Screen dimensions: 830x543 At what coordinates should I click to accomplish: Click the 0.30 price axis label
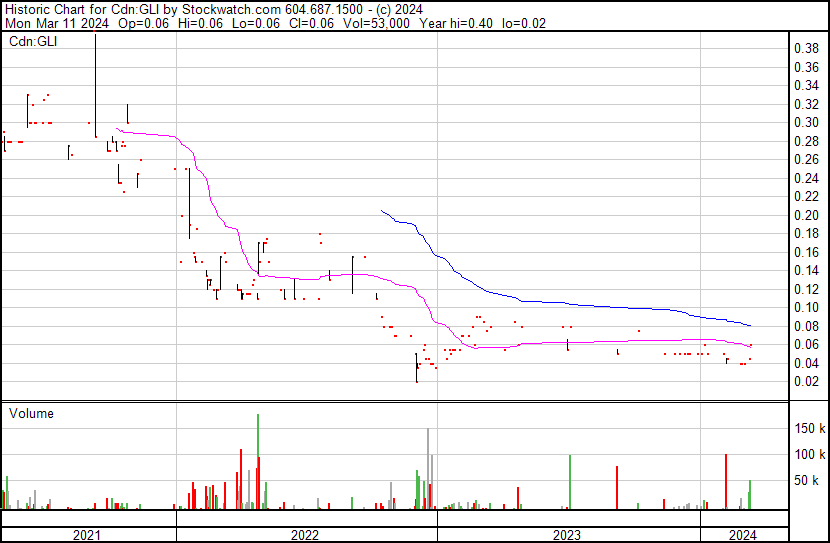click(x=806, y=123)
